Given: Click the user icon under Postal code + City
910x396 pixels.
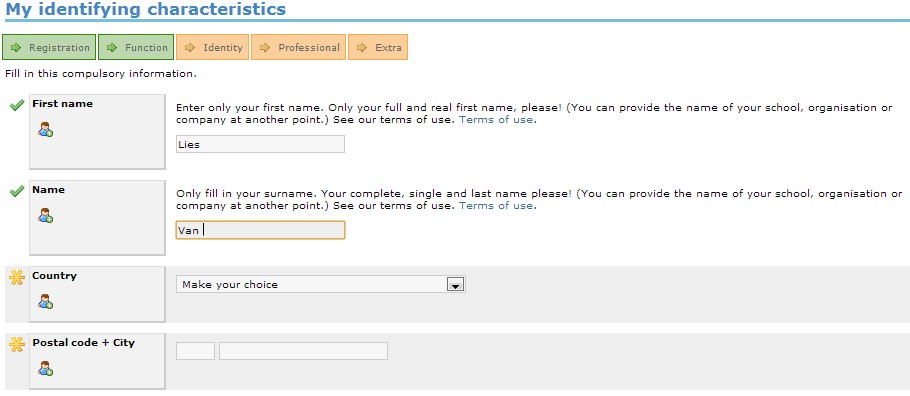Looking at the screenshot, I should [x=45, y=368].
